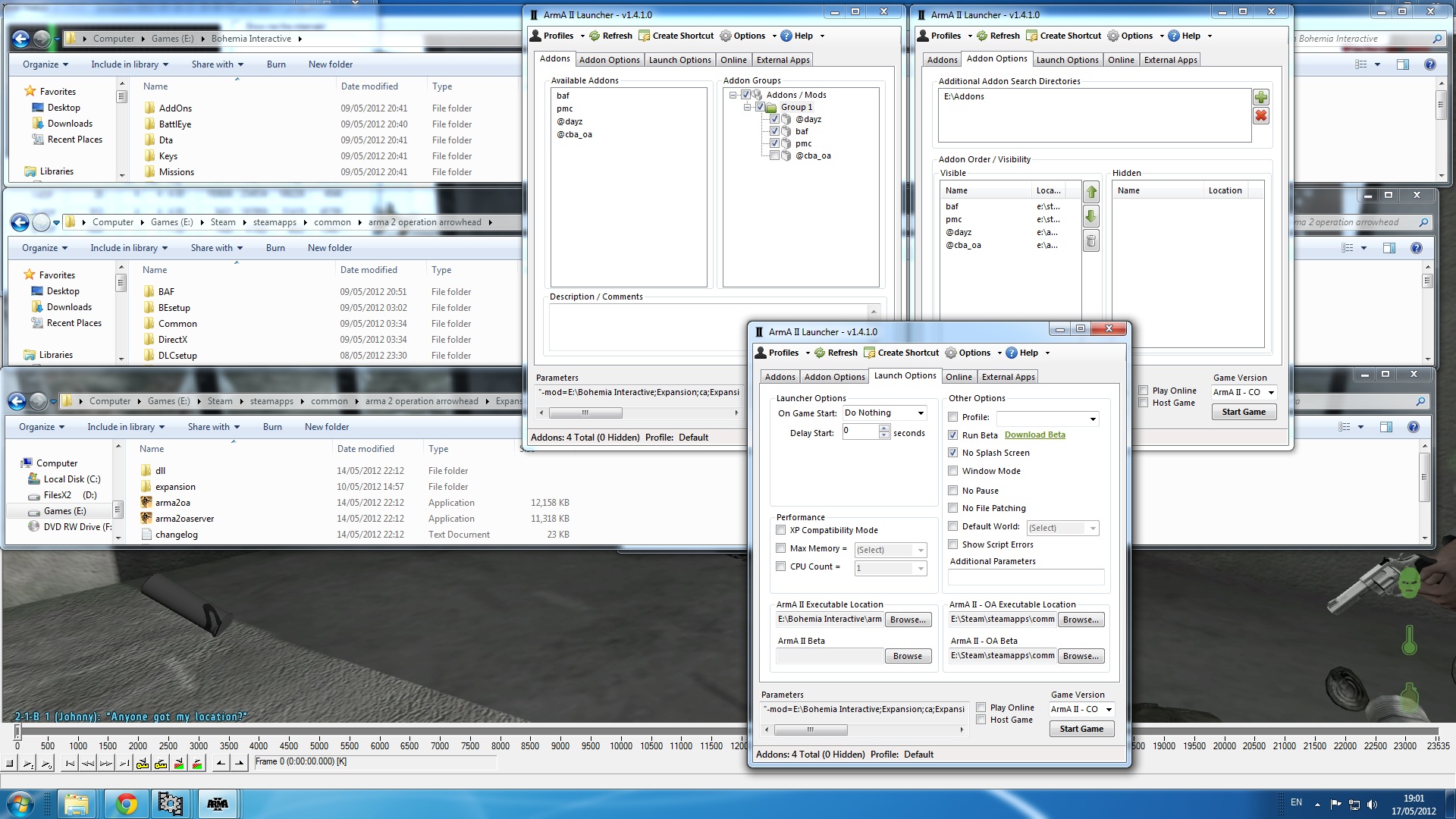The width and height of the screenshot is (1456, 819).
Task: Click the Input playback button in VirtualDub
Action: tap(28, 764)
